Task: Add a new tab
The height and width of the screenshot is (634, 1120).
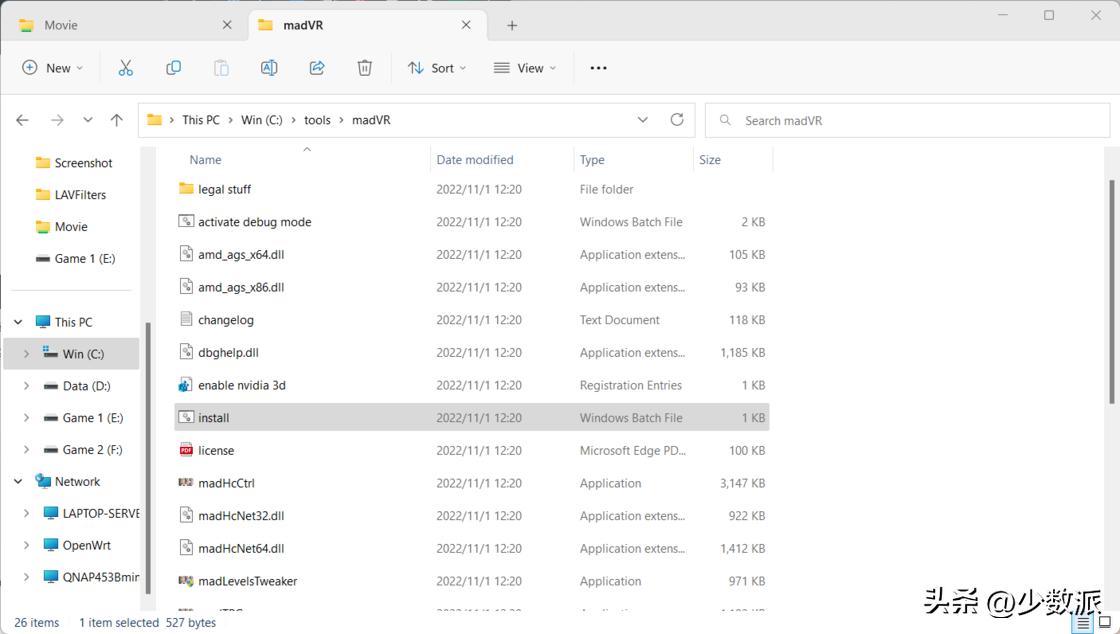Action: coord(512,25)
